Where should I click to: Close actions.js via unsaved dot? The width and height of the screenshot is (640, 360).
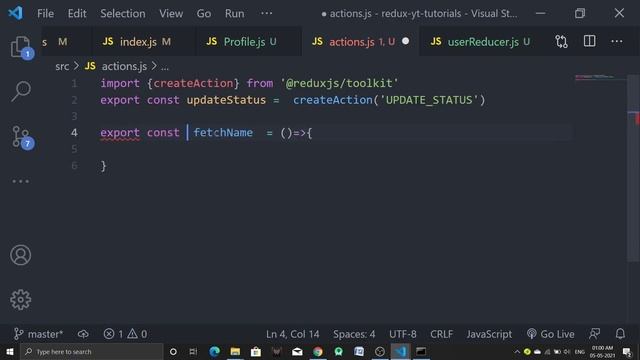pyautogui.click(x=405, y=41)
